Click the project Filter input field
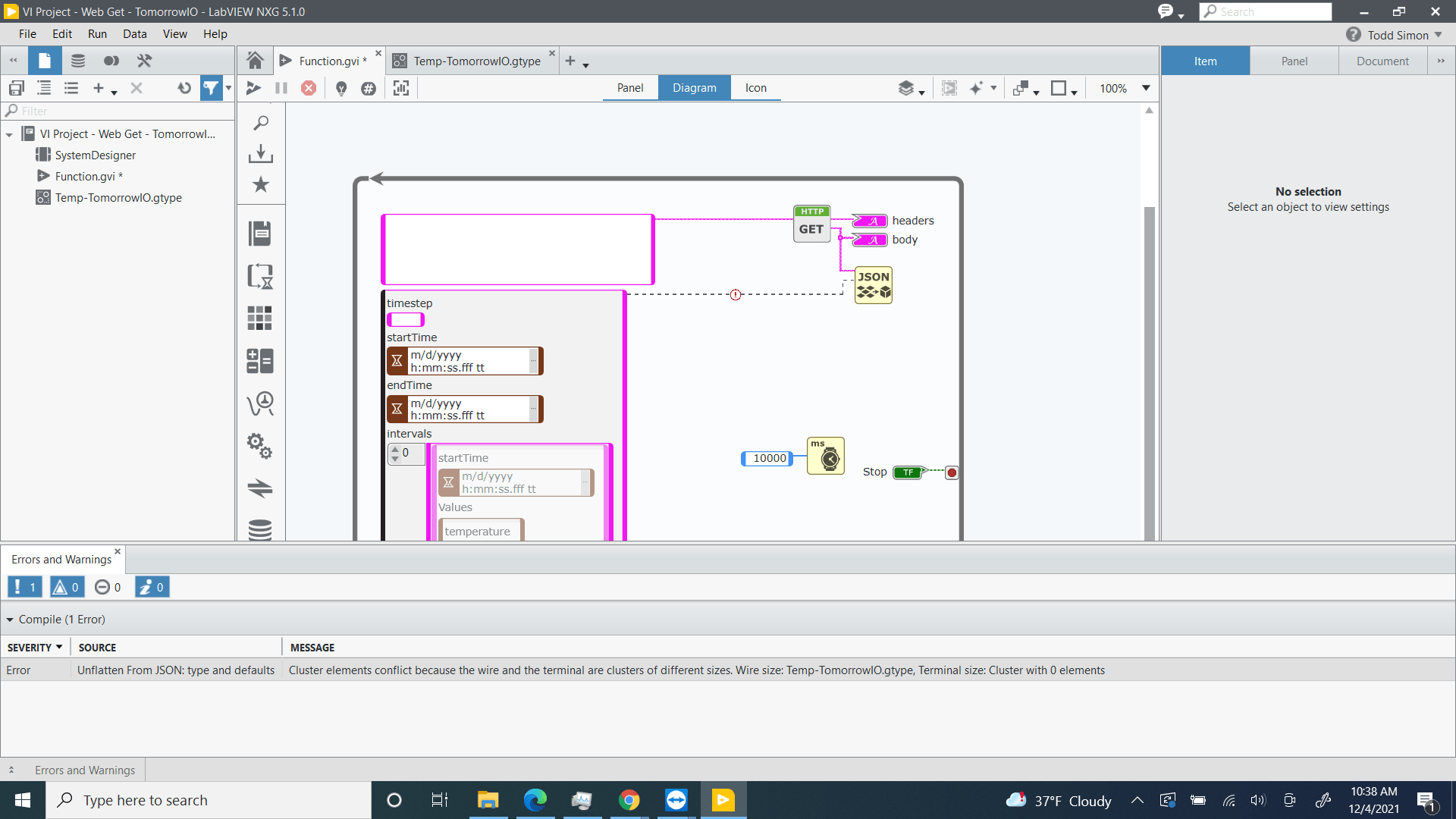This screenshot has width=1456, height=819. [x=118, y=111]
